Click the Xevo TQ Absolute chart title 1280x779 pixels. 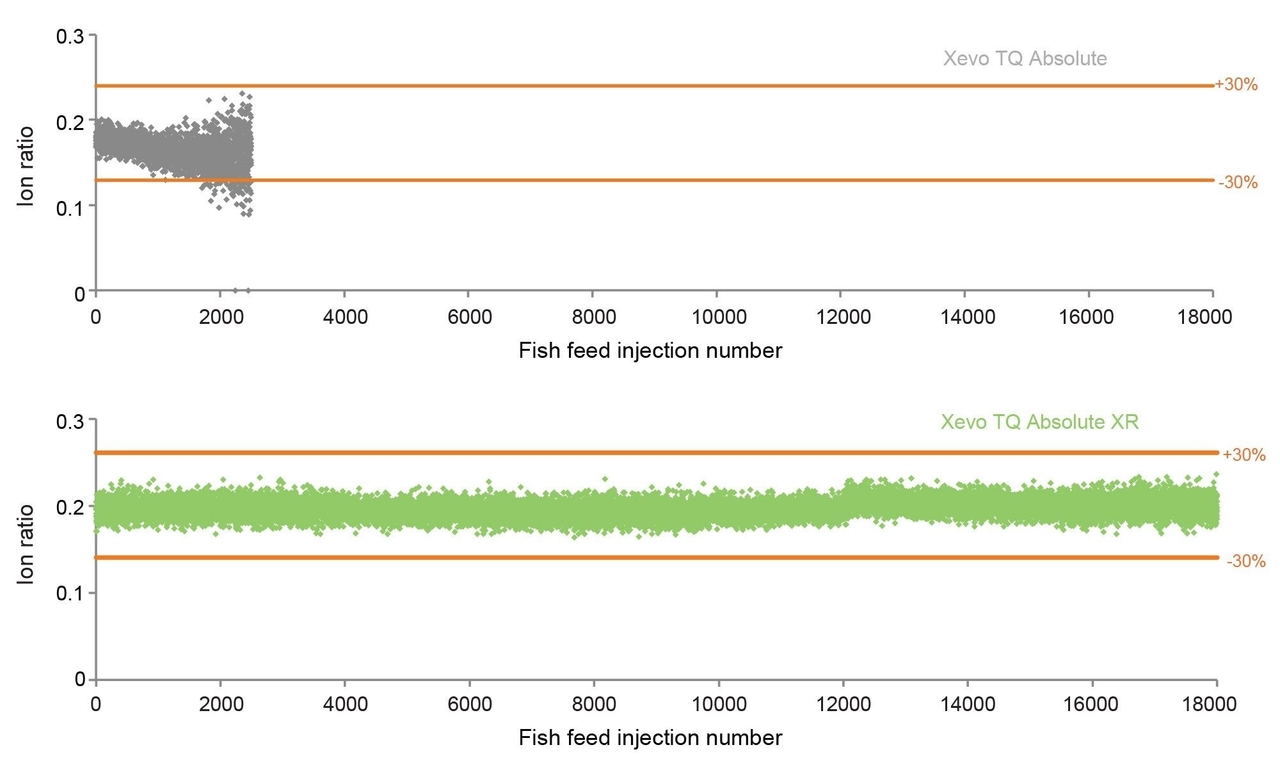1025,58
